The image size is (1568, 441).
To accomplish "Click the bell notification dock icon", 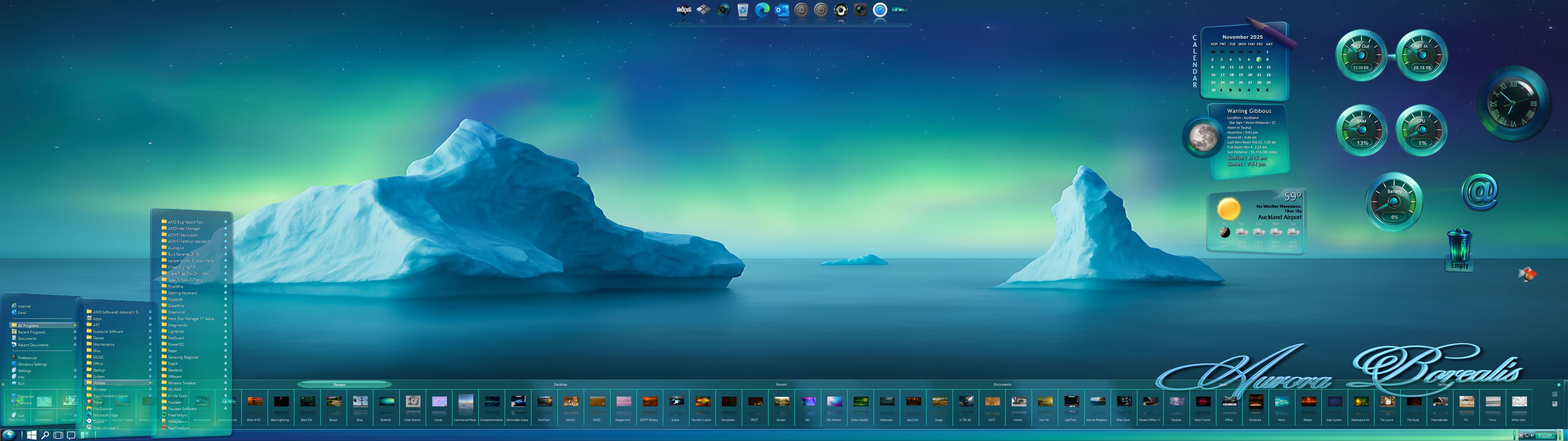I will click(x=802, y=10).
